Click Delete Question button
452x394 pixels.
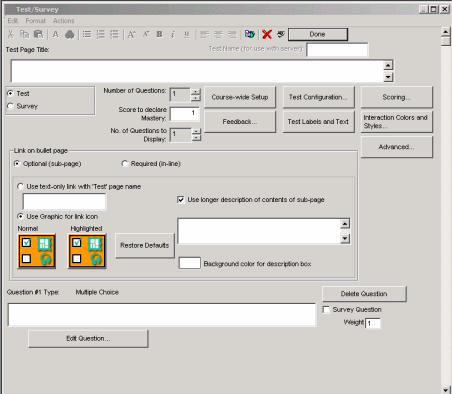364,294
